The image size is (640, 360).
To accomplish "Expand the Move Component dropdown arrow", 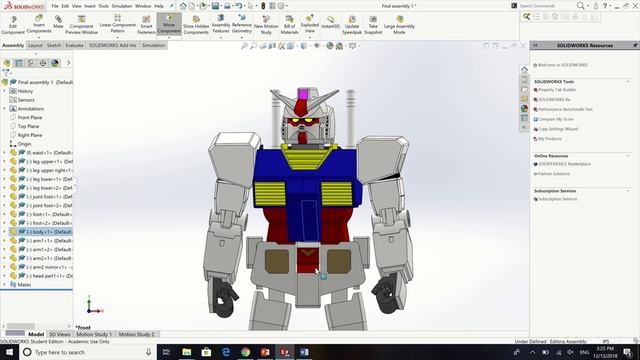I will (169, 37).
